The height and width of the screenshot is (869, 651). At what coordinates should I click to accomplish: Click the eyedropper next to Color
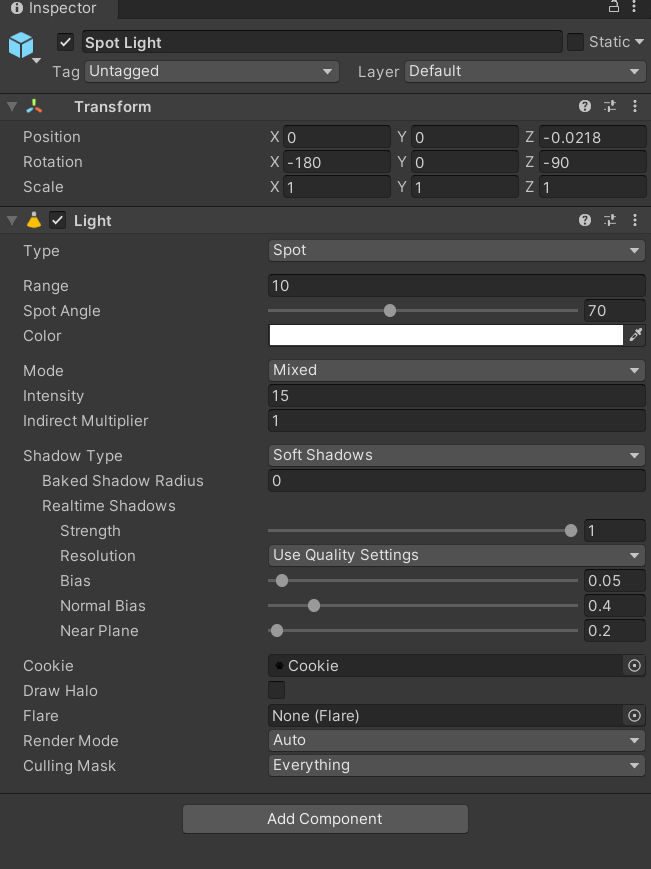tap(635, 336)
